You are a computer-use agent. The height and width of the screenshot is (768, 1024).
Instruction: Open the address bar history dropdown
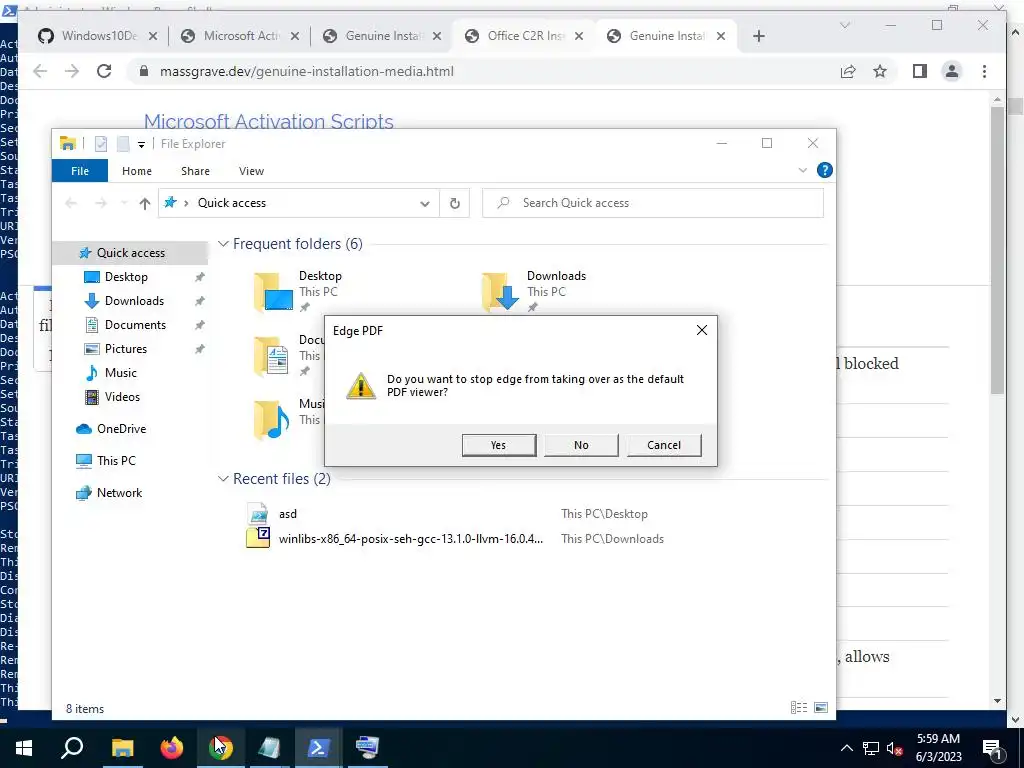424,204
